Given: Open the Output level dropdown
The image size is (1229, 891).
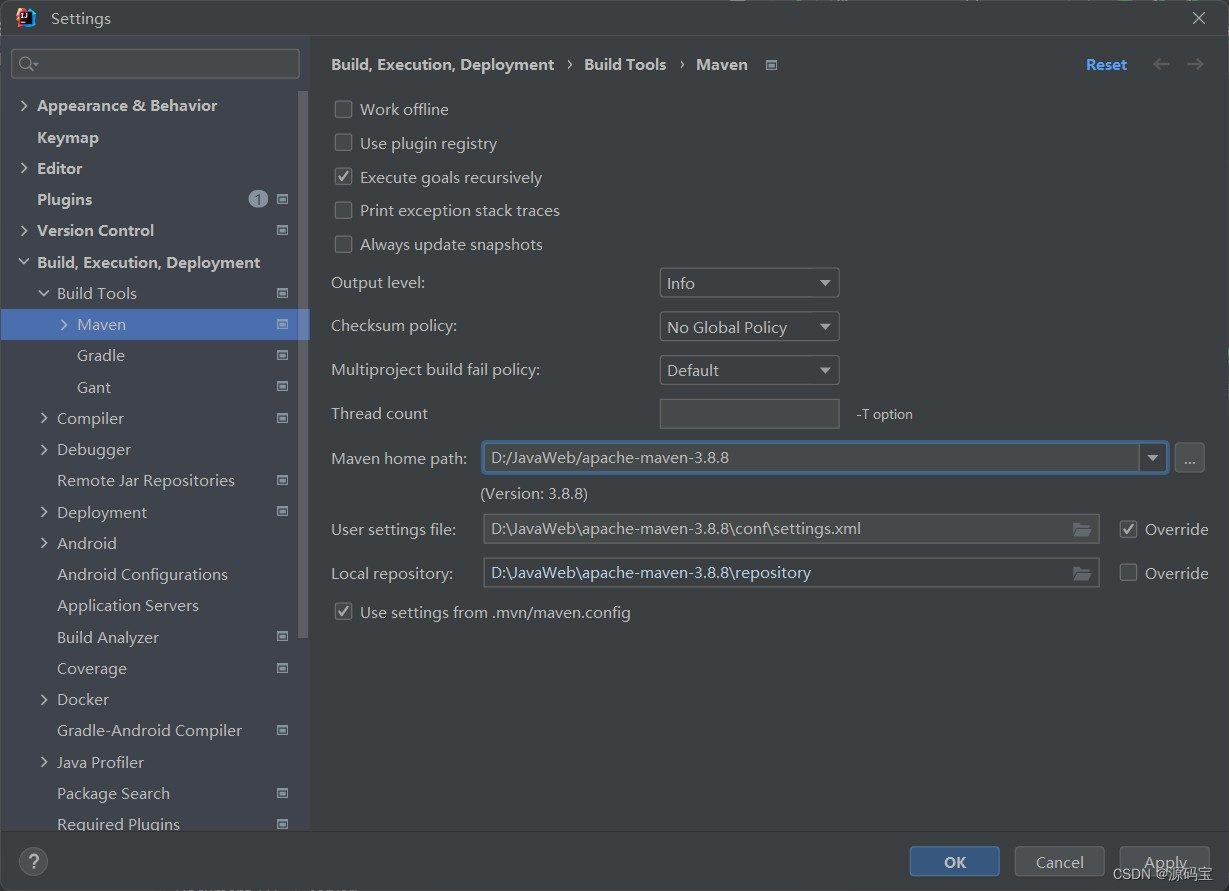Looking at the screenshot, I should click(x=749, y=282).
